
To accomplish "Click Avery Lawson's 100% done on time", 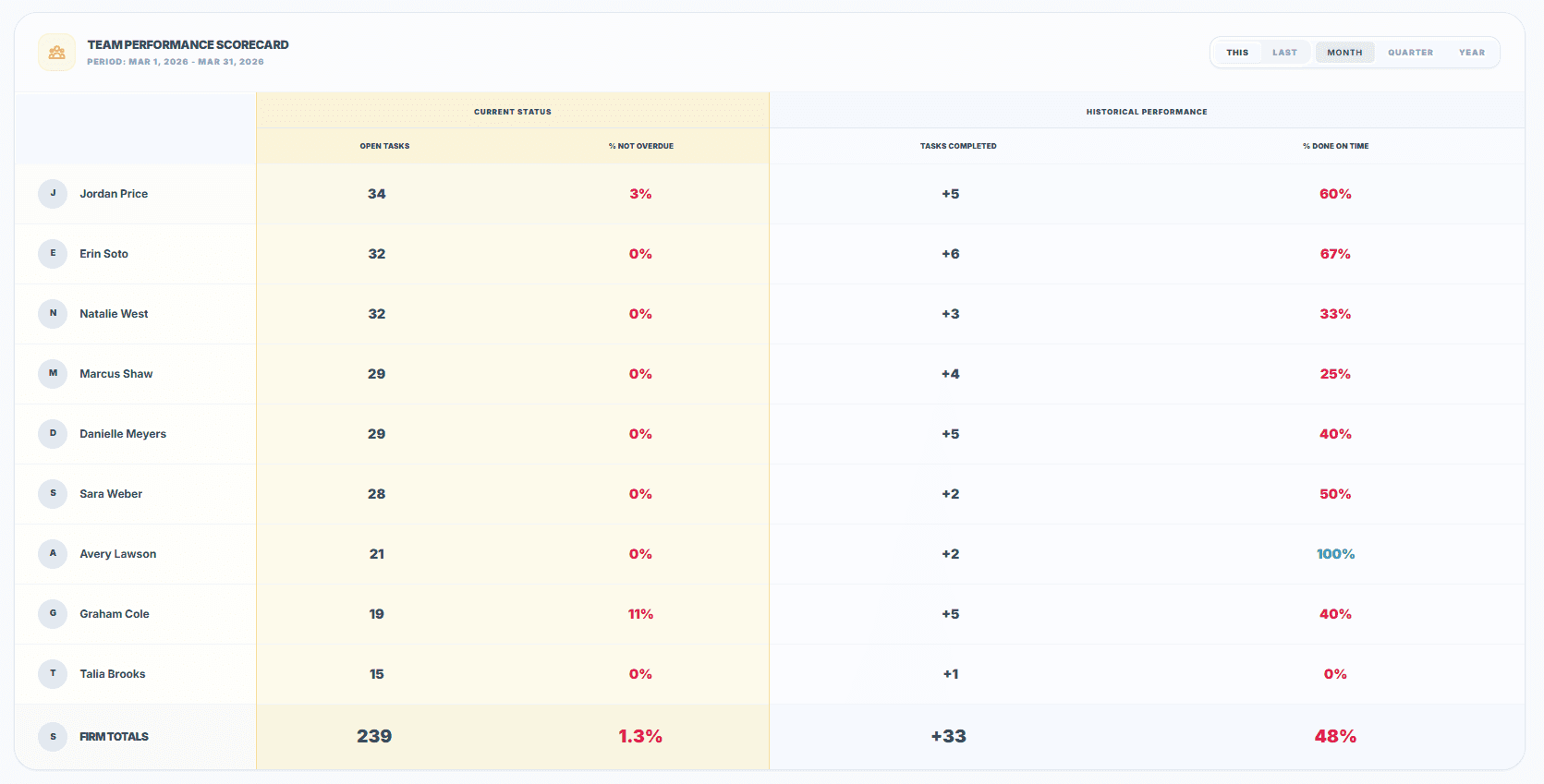I will pos(1336,554).
